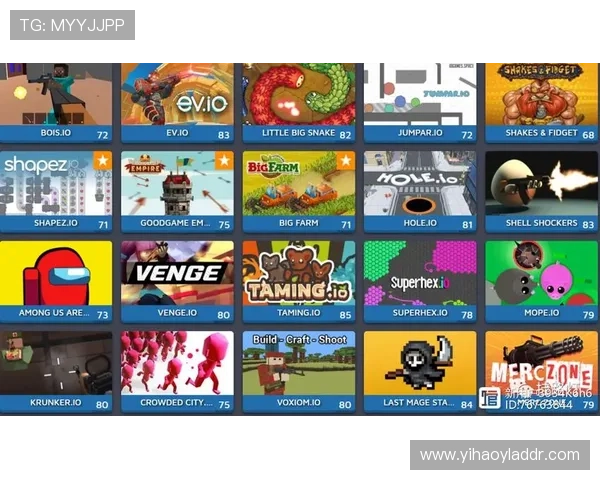This screenshot has height=480, width=600.
Task: Click the GOODGAME EM... title label
Action: pos(175,223)
